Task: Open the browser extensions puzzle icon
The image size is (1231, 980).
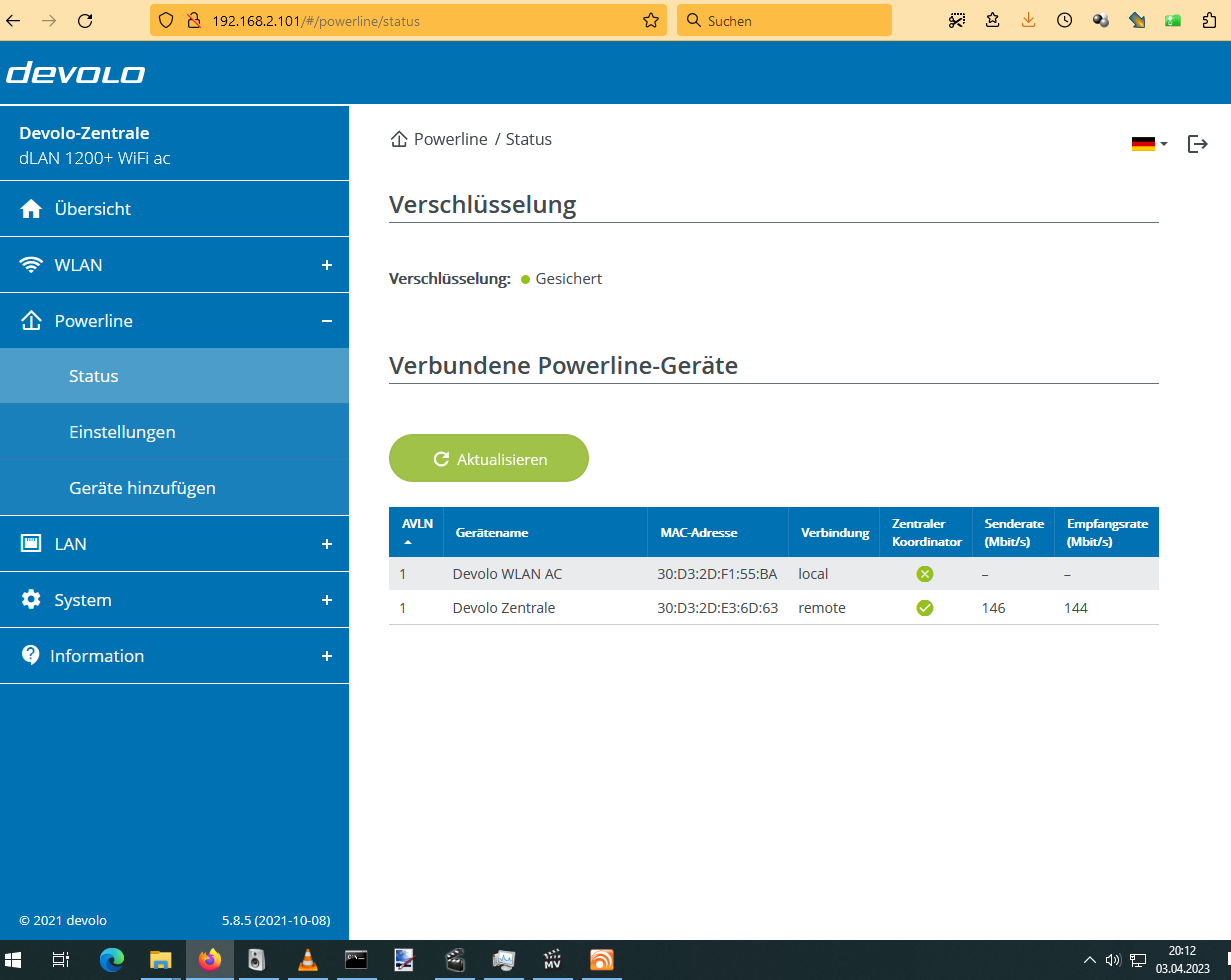Action: pos(1208,20)
